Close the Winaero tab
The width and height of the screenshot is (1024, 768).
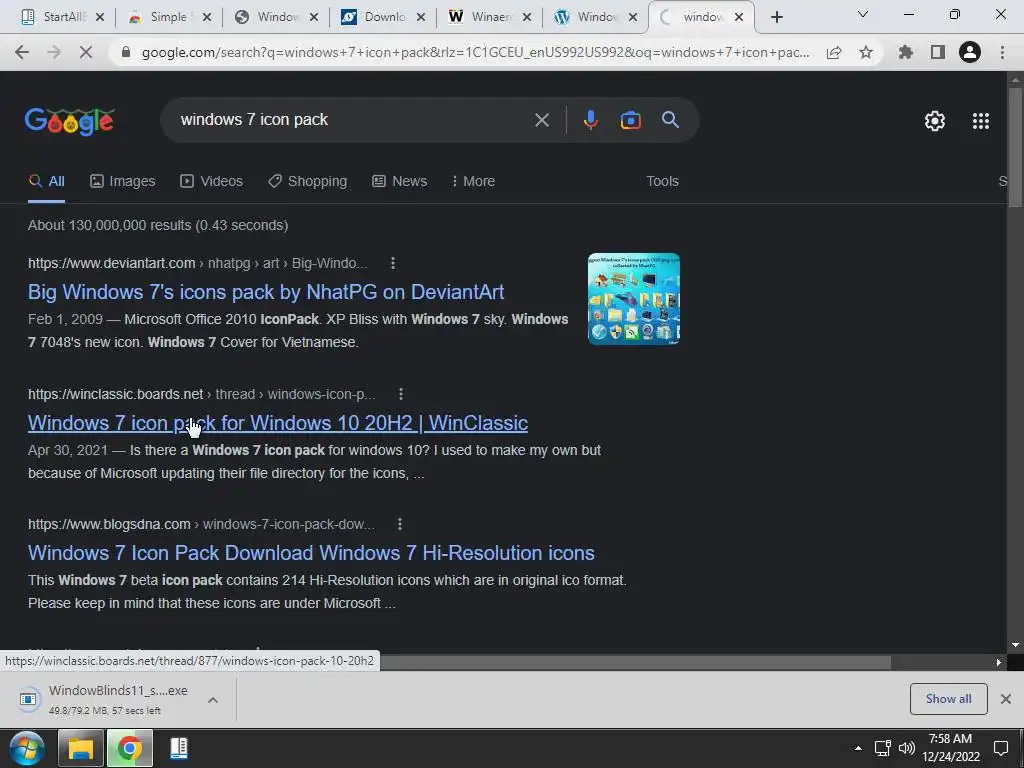click(527, 18)
